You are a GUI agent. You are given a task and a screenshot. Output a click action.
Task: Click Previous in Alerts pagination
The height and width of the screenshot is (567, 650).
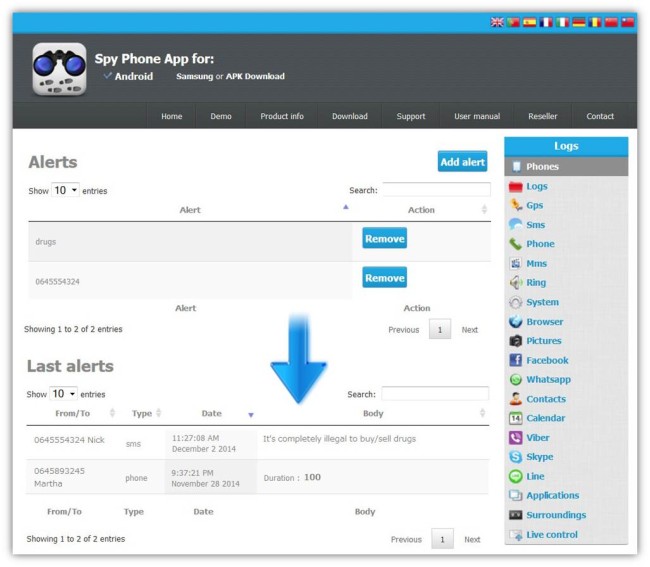[404, 330]
